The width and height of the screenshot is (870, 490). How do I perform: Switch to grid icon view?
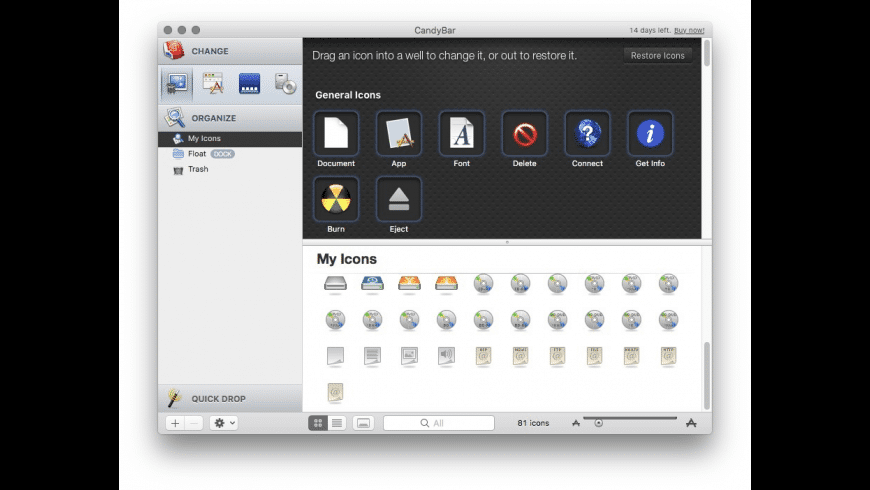pos(318,423)
